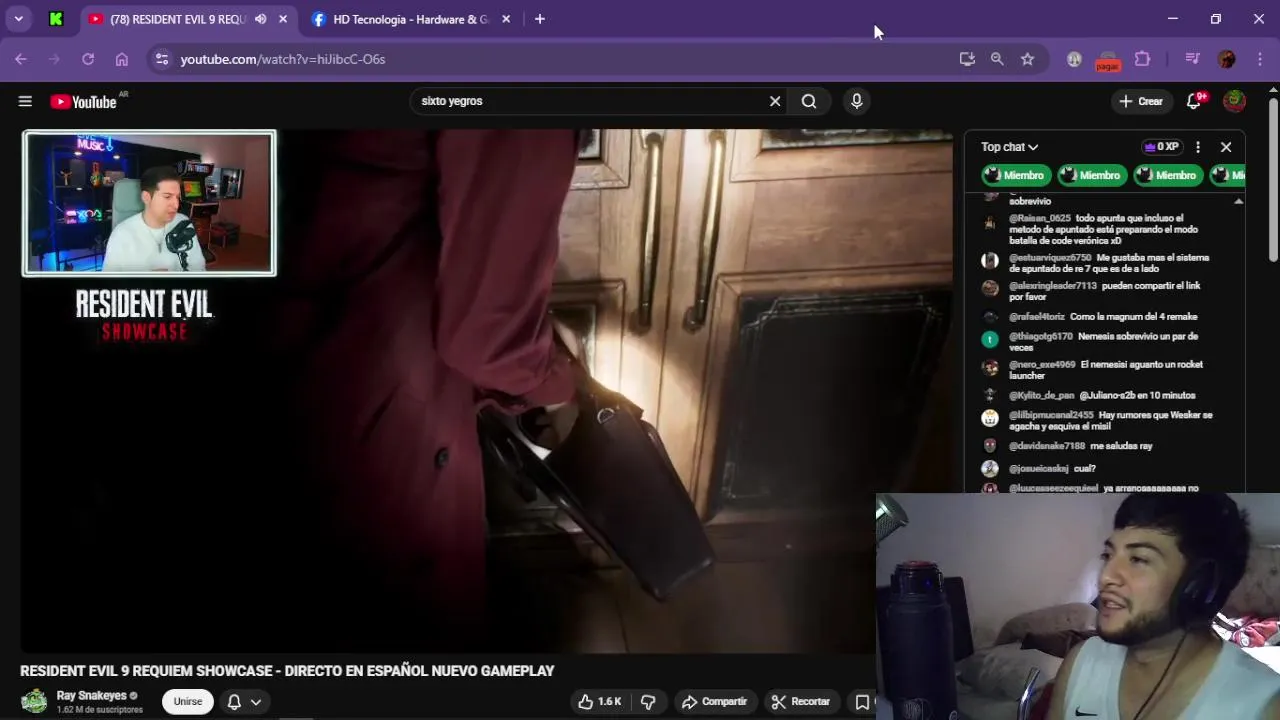This screenshot has height=720, width=1280.
Task: Dislike the video with thumbs-down
Action: tap(648, 702)
